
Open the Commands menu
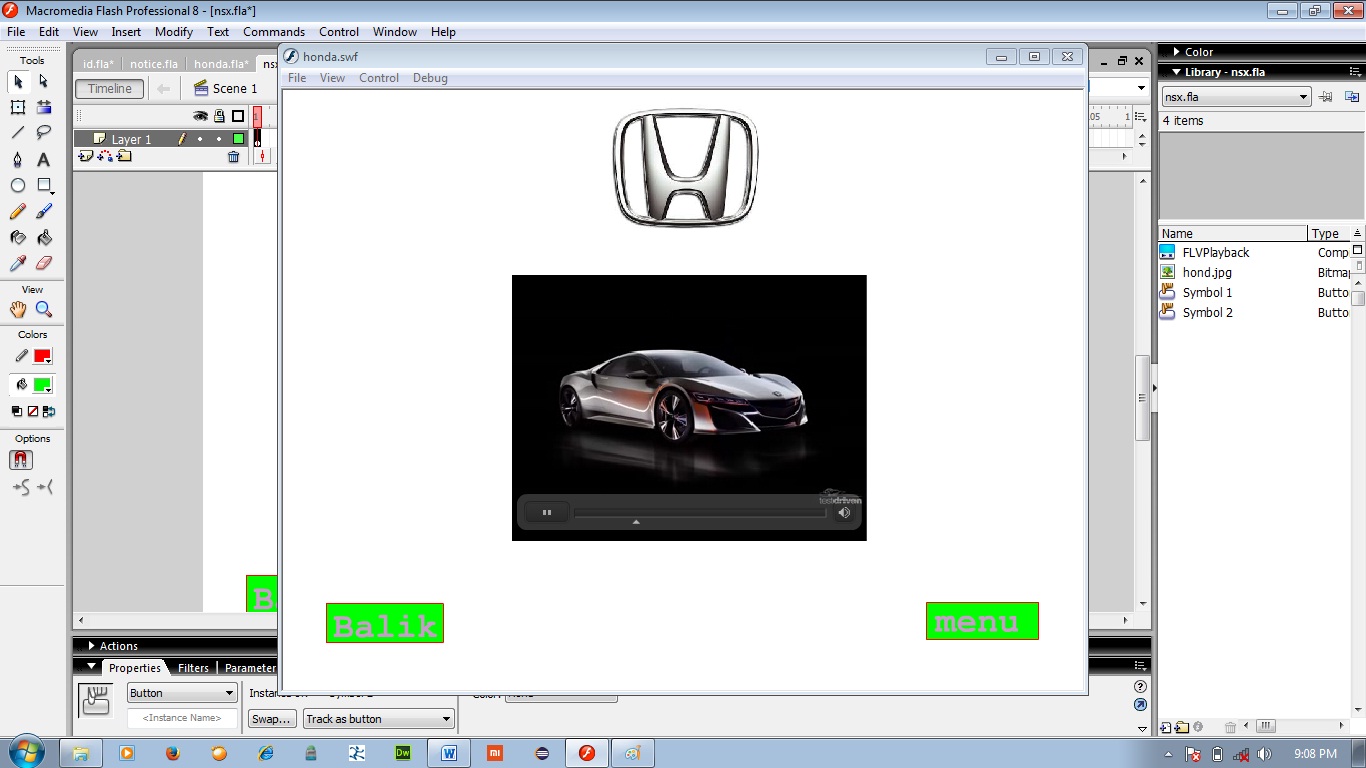273,32
